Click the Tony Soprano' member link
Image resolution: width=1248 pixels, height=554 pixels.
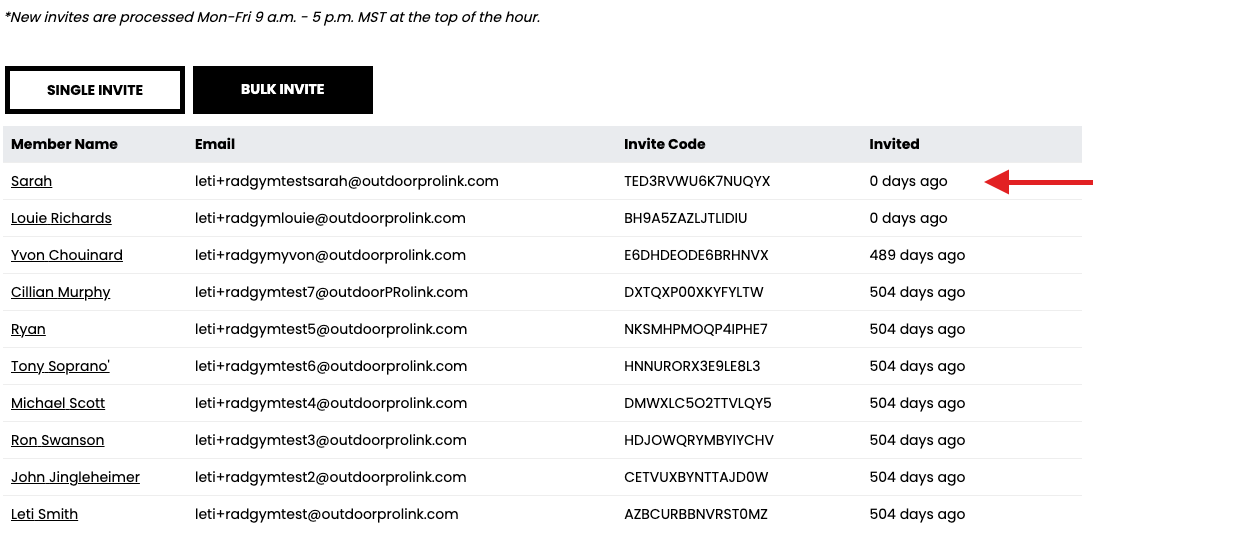point(60,366)
